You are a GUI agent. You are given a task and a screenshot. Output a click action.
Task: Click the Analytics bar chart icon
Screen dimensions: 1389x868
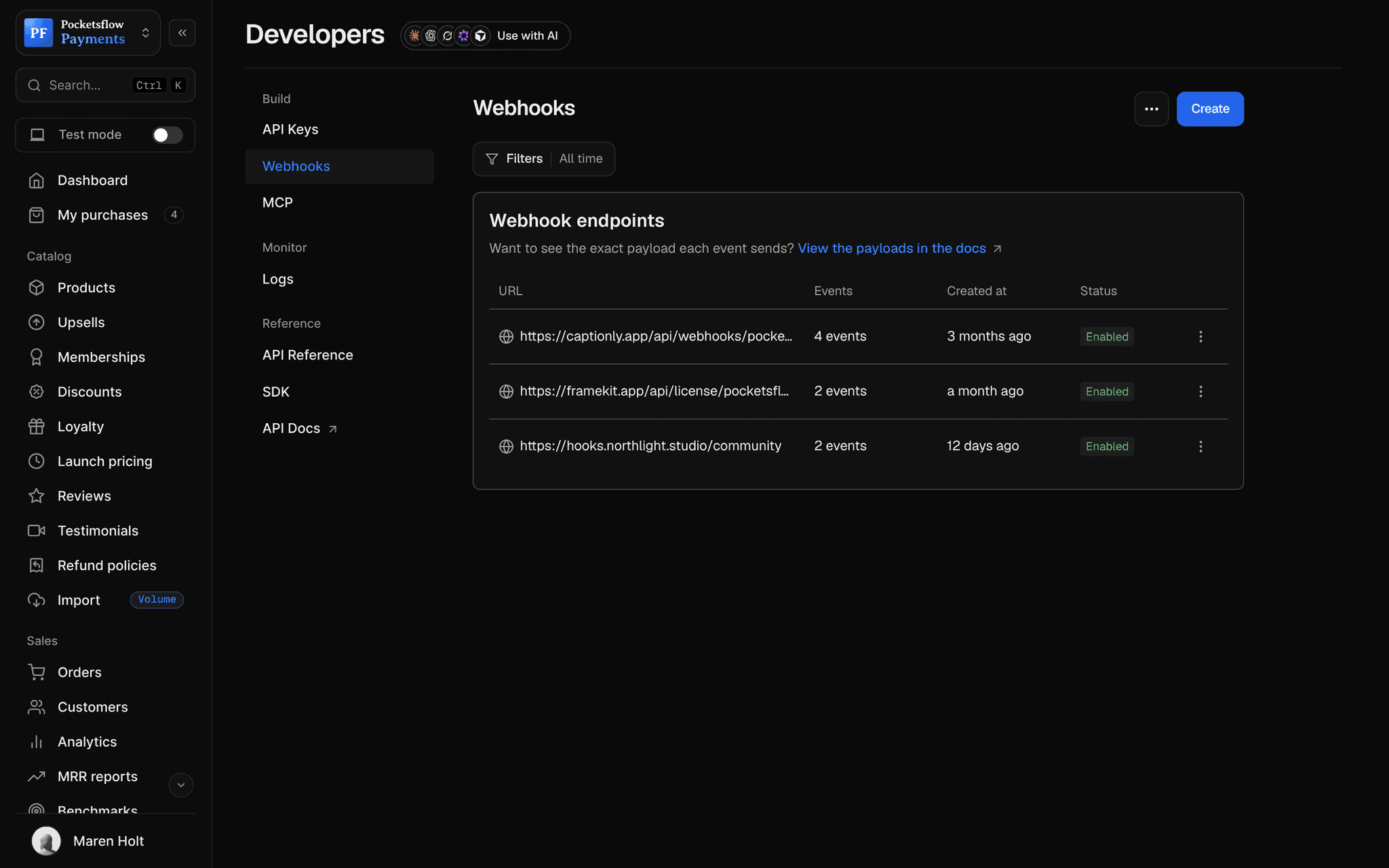(x=37, y=742)
